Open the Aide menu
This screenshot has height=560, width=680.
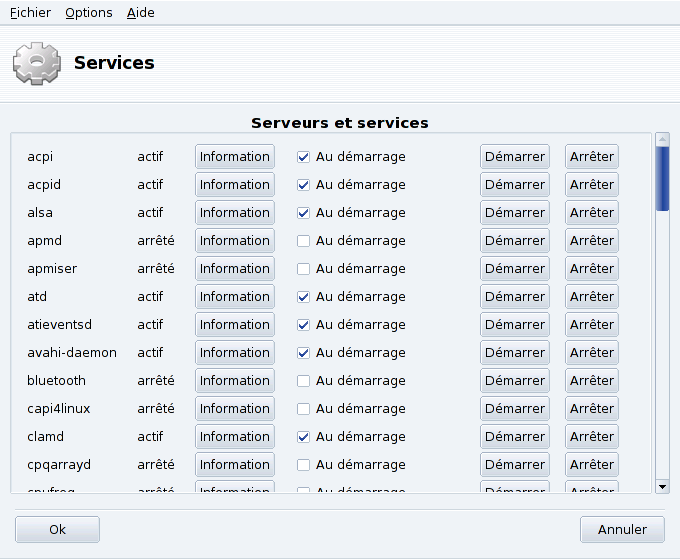141,13
